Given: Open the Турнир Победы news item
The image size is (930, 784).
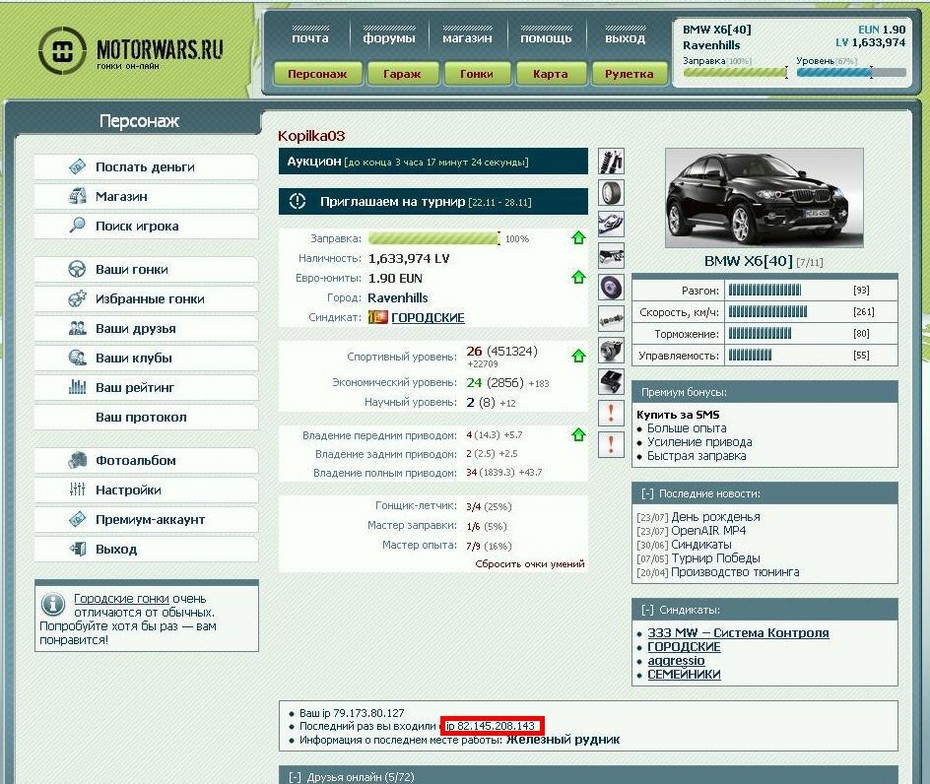Looking at the screenshot, I should coord(715,558).
